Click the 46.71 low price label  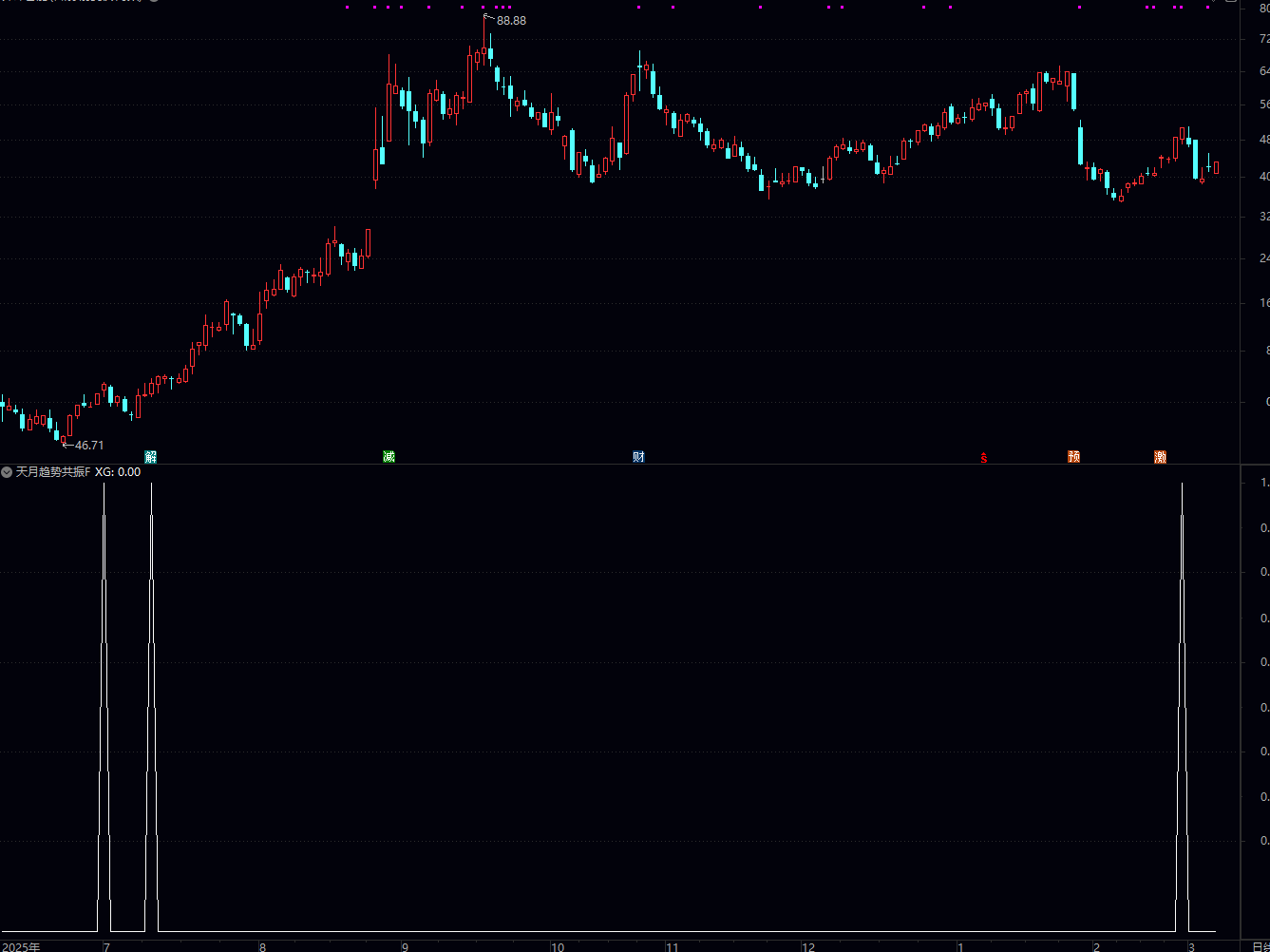(x=89, y=446)
